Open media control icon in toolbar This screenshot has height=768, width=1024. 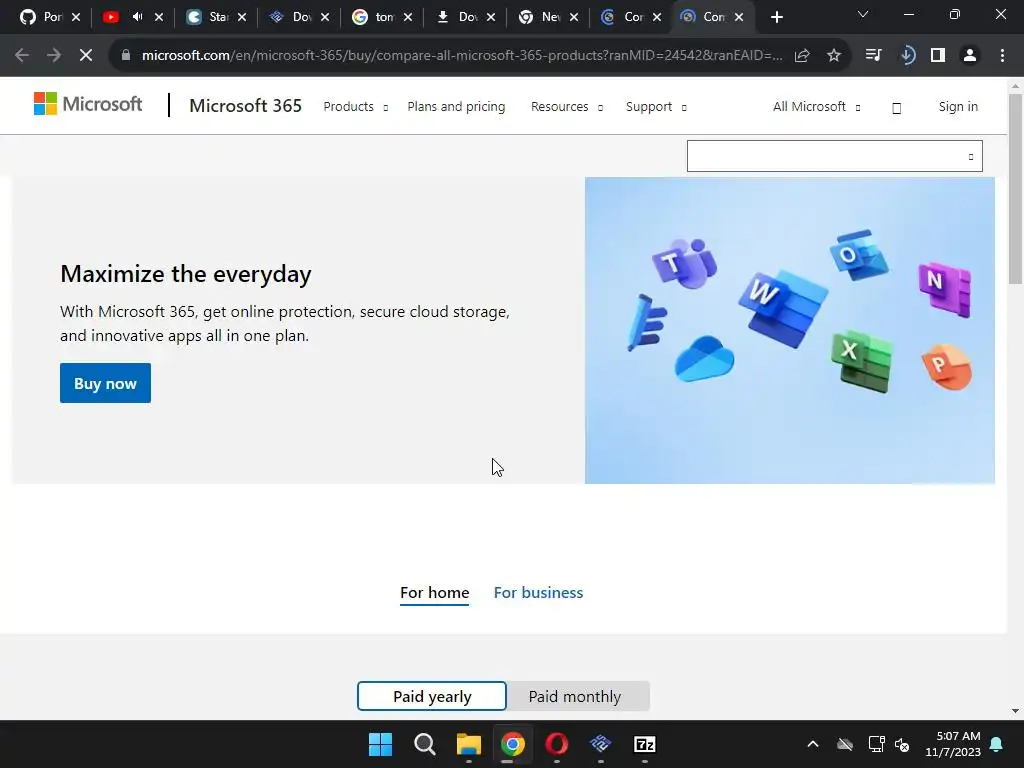(873, 56)
